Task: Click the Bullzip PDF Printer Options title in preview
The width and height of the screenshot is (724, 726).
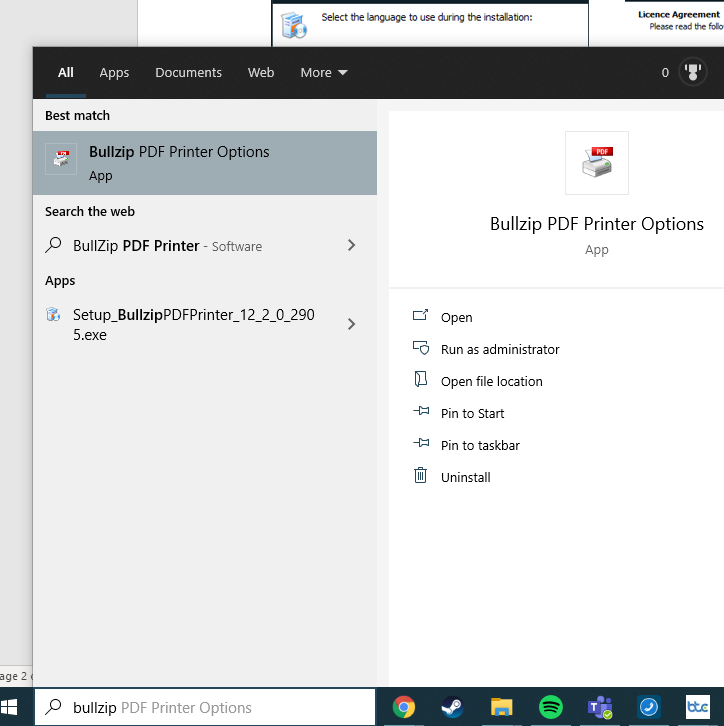Action: pyautogui.click(x=597, y=224)
